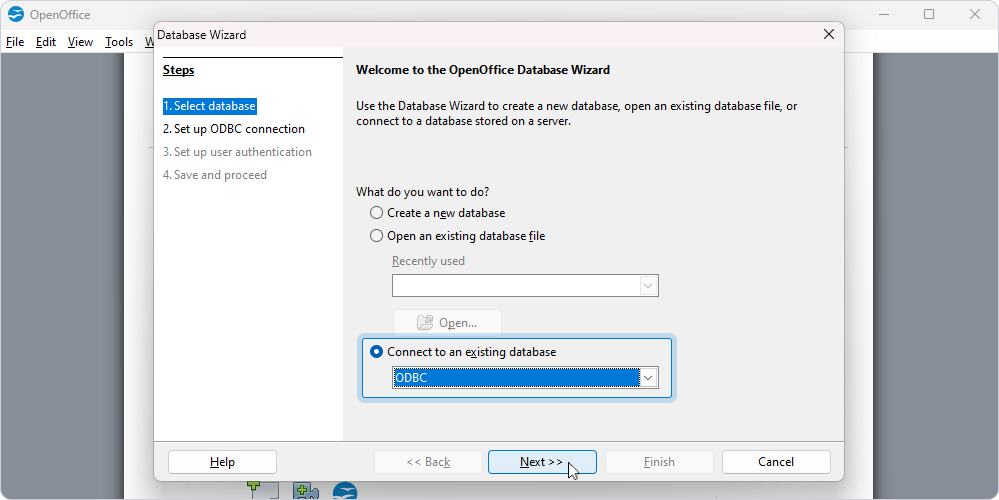999x500 pixels.
Task: Click the disabled << Back button
Action: 428,462
